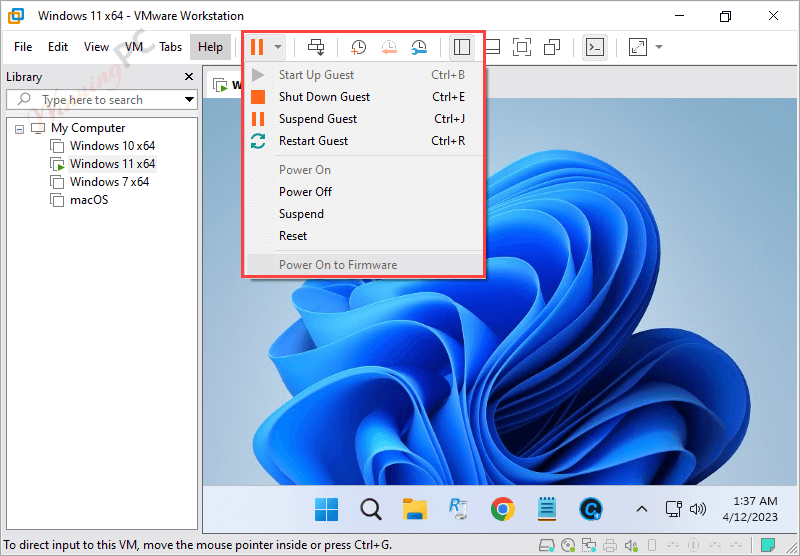Click the network adapter status icon

click(589, 546)
